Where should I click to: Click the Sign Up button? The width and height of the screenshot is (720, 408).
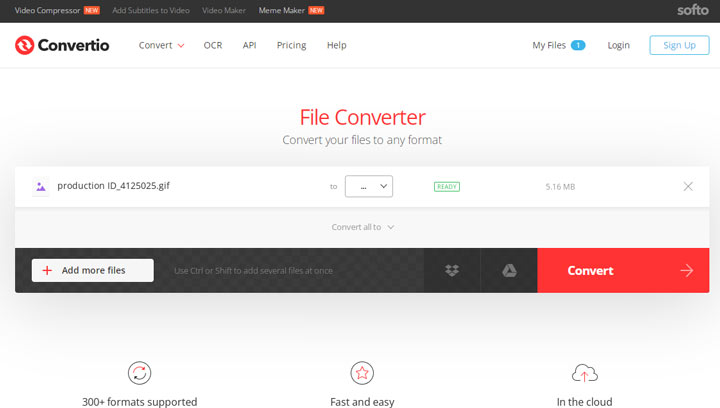(679, 45)
